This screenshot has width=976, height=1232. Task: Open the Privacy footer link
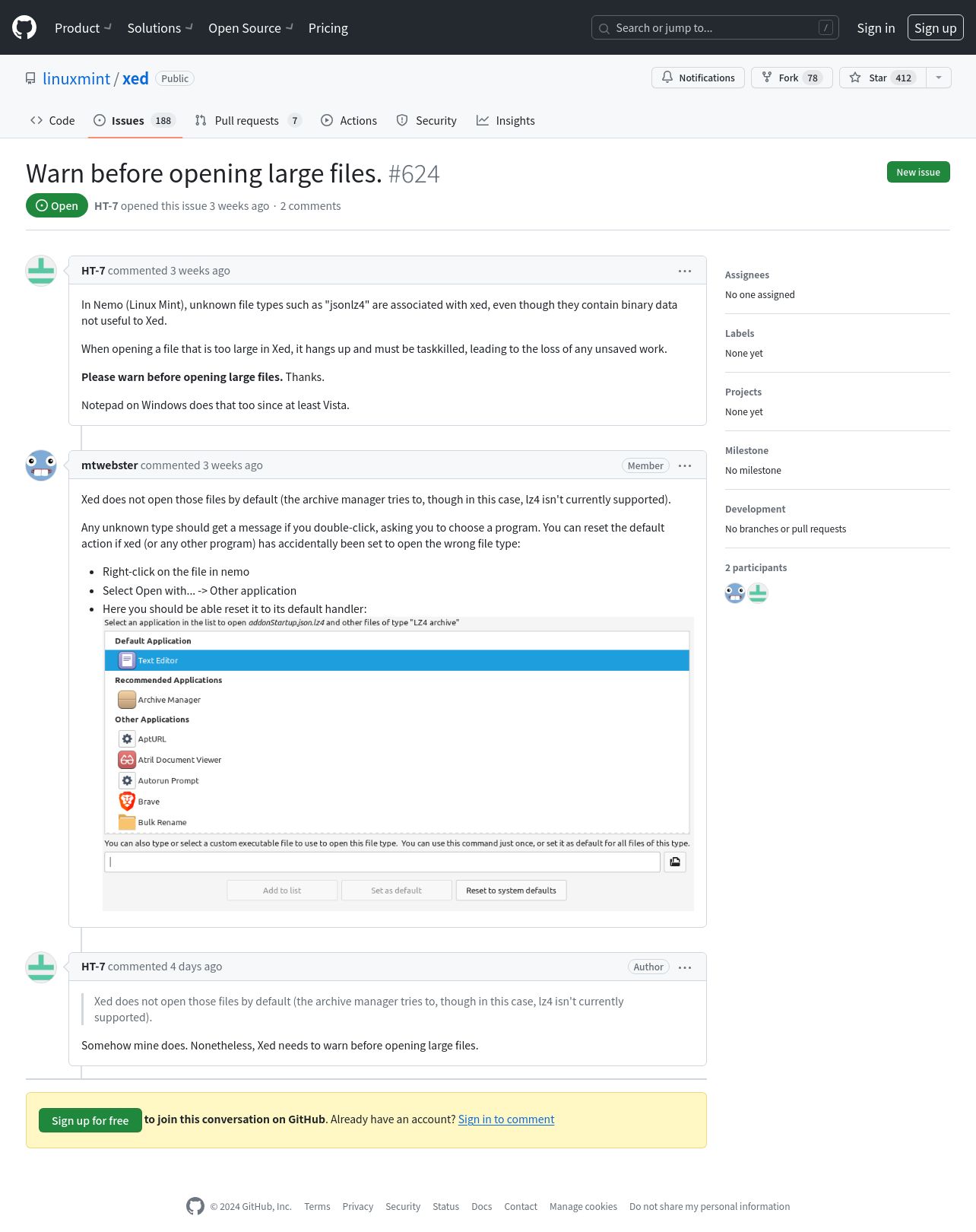click(358, 1206)
